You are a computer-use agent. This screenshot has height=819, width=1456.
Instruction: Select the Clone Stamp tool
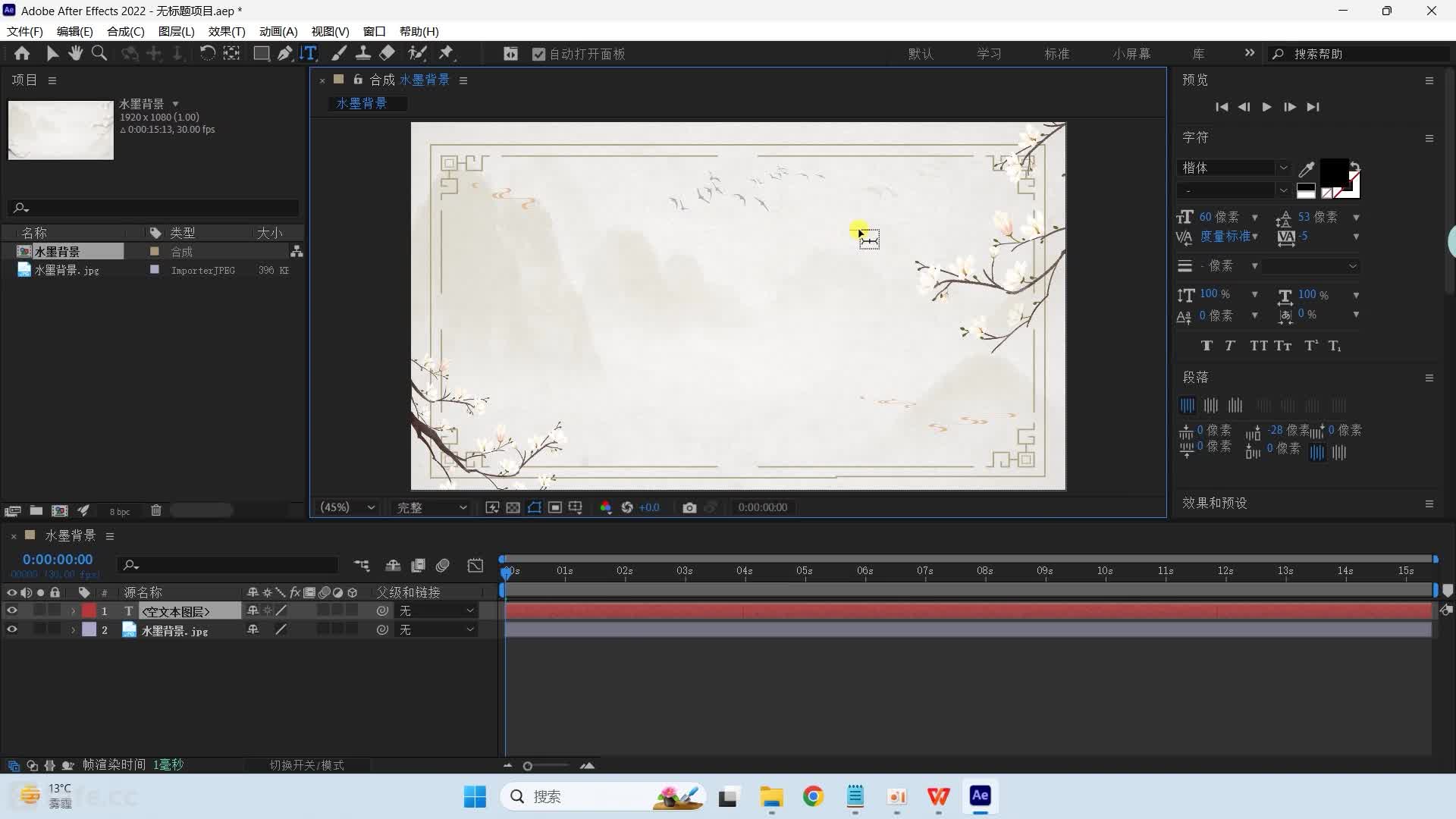[363, 53]
